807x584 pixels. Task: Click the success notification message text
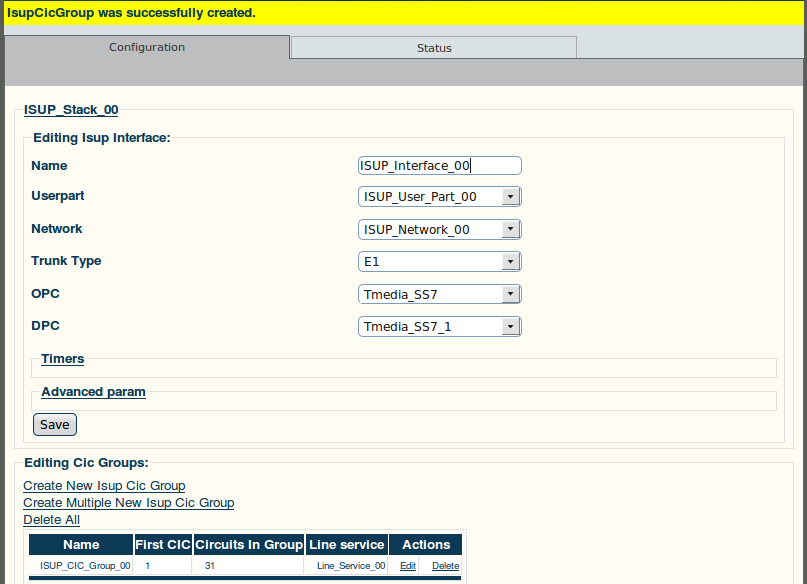pyautogui.click(x=131, y=13)
